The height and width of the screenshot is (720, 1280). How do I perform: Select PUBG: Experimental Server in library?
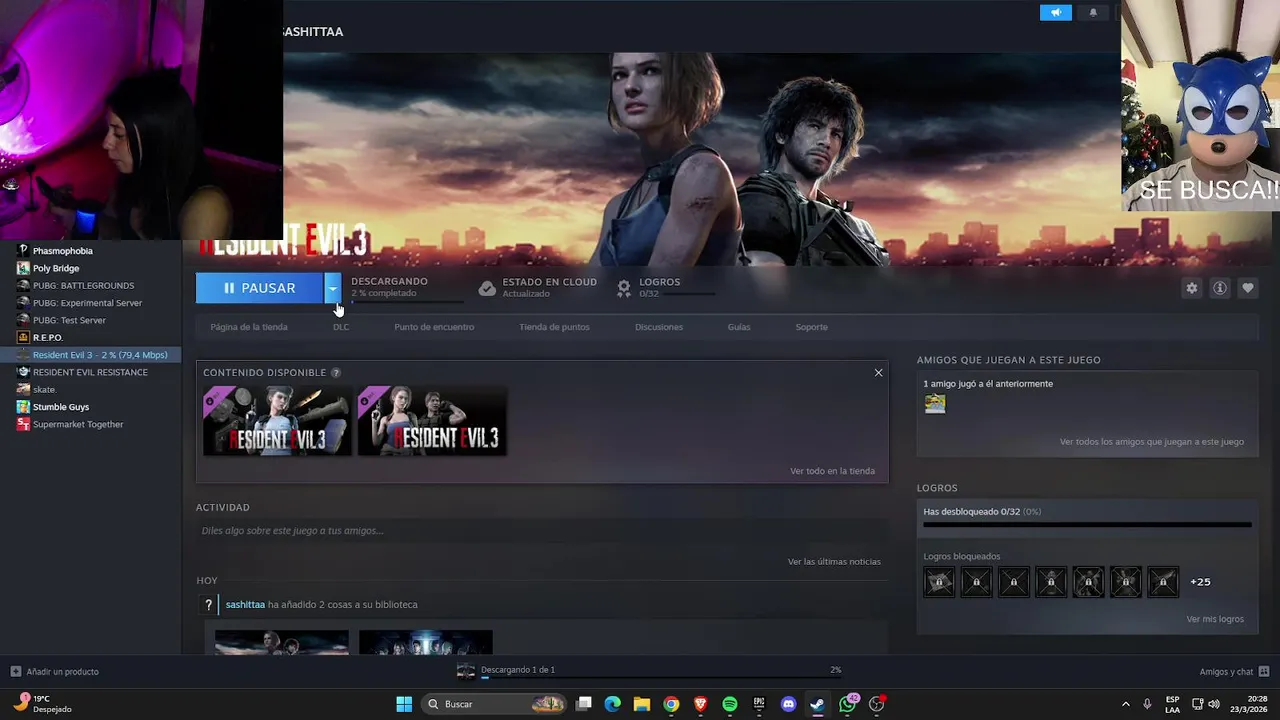tap(87, 303)
